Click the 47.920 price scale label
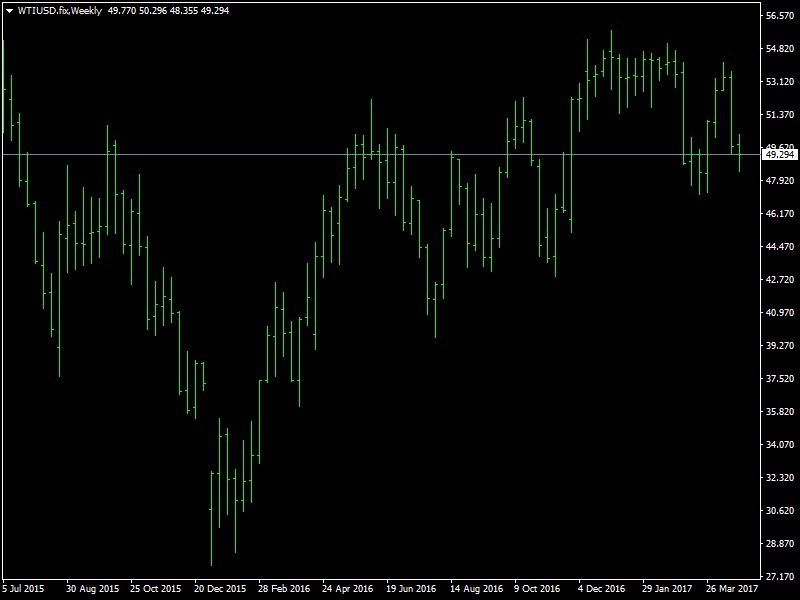800x600 pixels. point(780,181)
